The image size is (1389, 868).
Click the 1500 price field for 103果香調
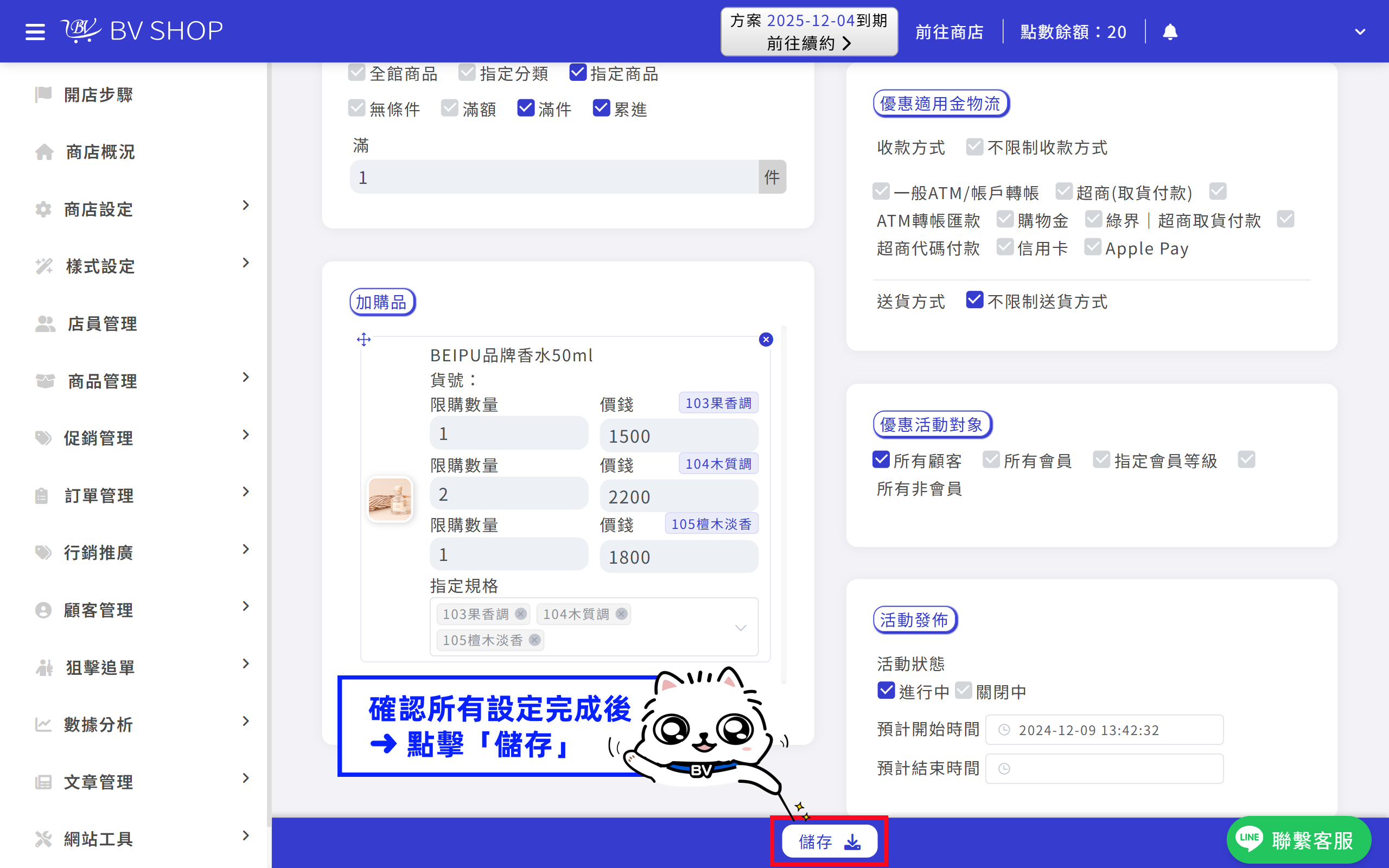[x=678, y=436]
